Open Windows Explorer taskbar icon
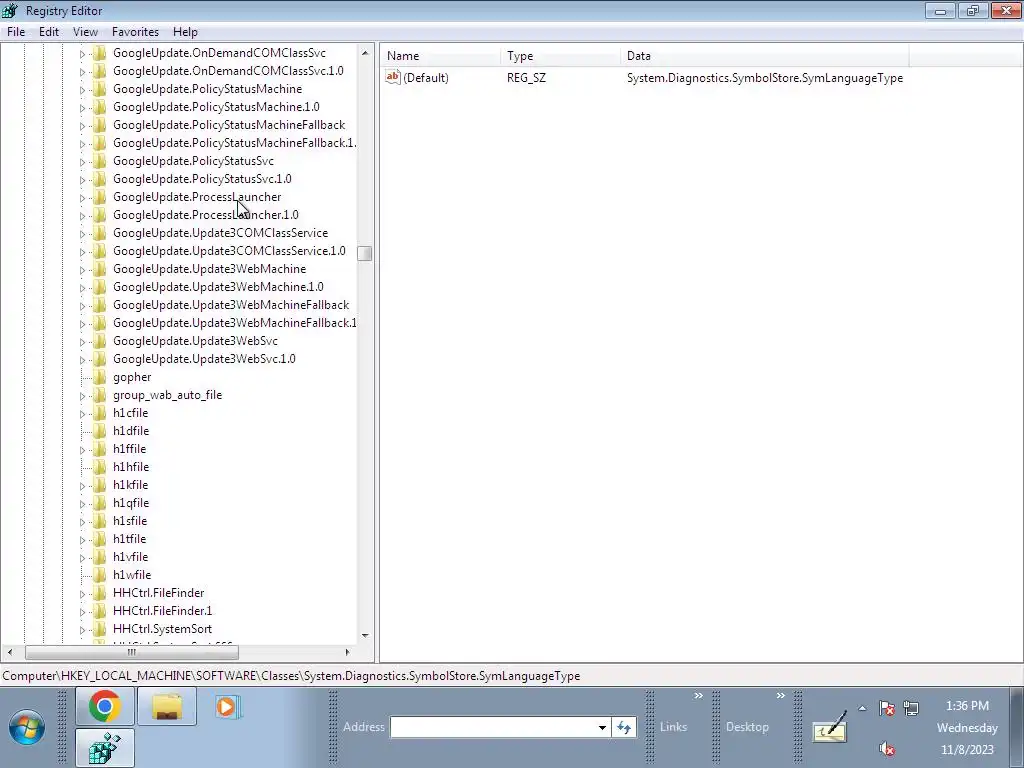The width and height of the screenshot is (1024, 768). [x=167, y=707]
